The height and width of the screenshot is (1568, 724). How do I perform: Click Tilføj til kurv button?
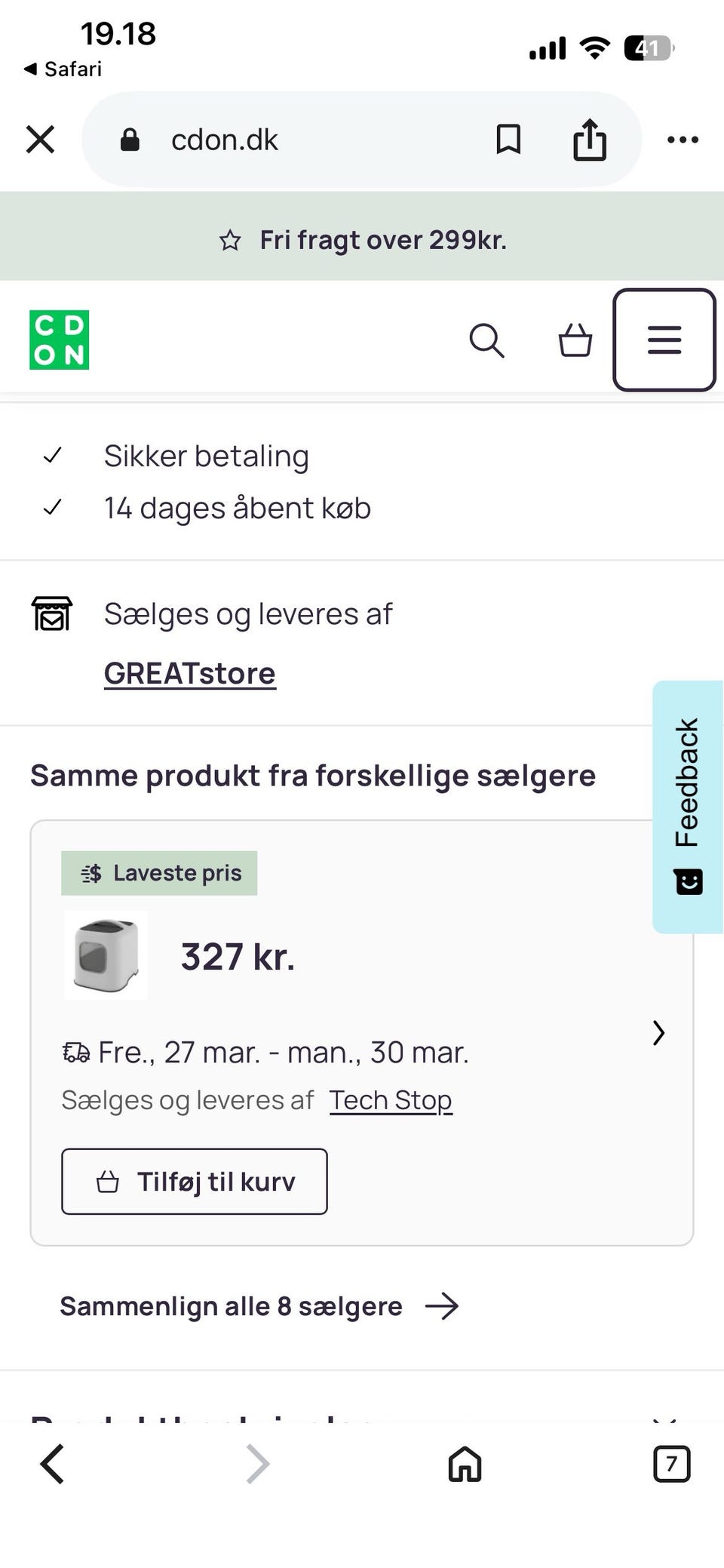coord(194,1182)
